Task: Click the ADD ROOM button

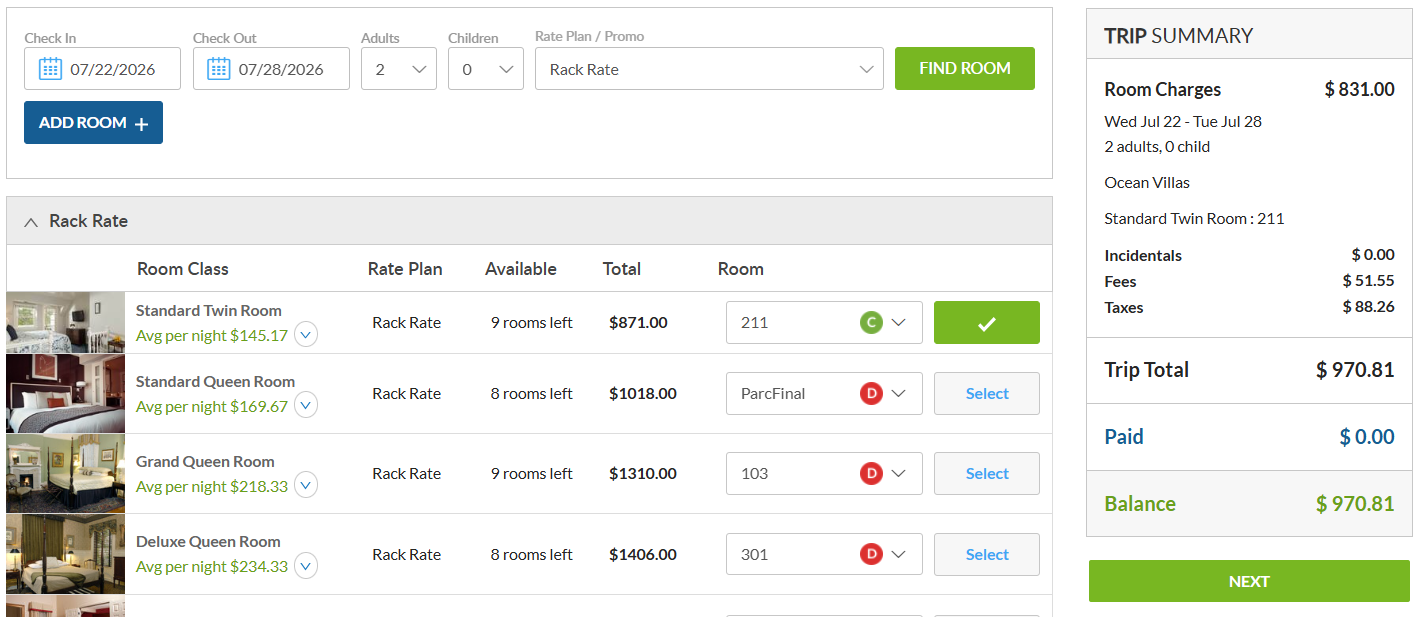Action: tap(93, 122)
